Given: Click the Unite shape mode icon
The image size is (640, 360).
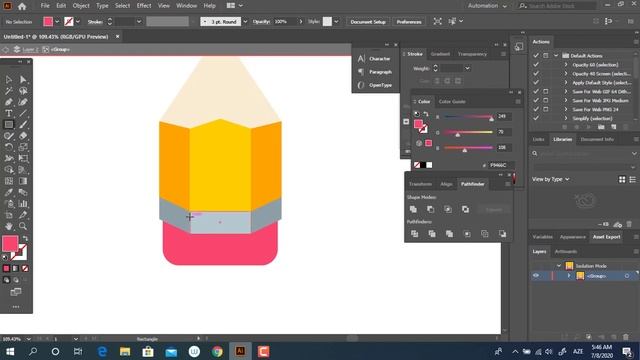Looking at the screenshot, I should (x=413, y=209).
